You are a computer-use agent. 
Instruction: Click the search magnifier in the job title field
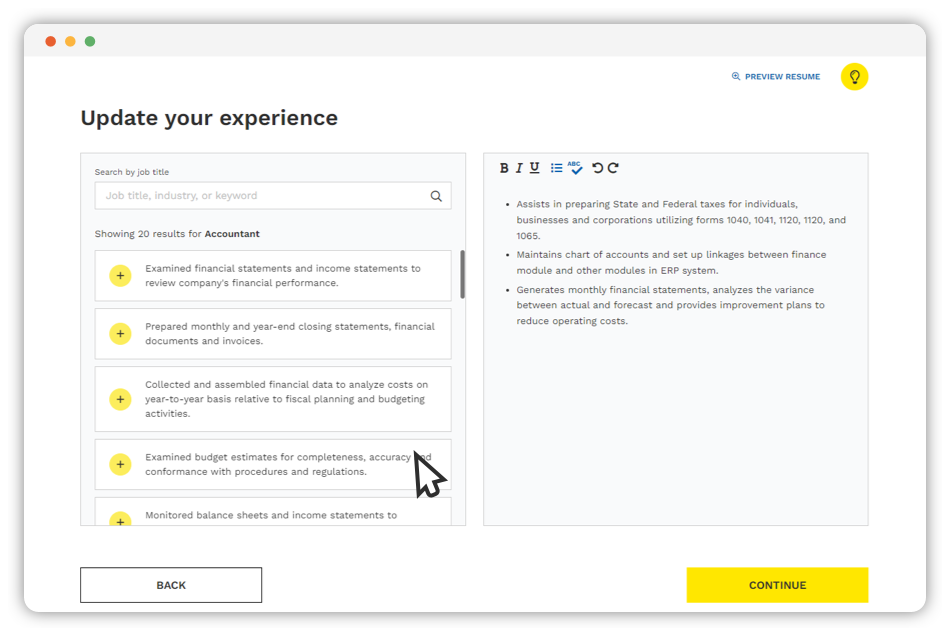point(436,196)
